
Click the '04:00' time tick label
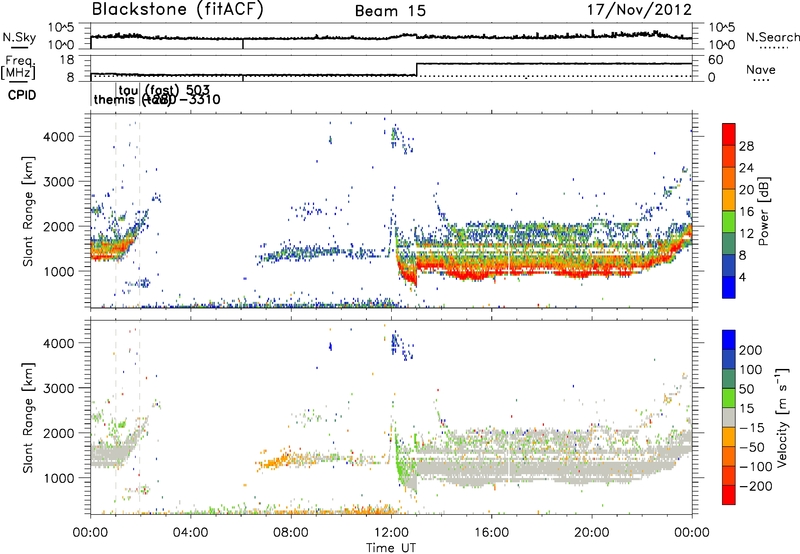(x=191, y=533)
